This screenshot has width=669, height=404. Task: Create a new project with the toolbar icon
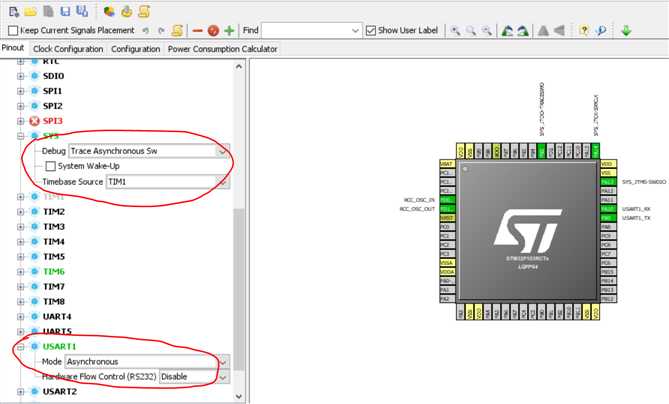click(x=14, y=12)
